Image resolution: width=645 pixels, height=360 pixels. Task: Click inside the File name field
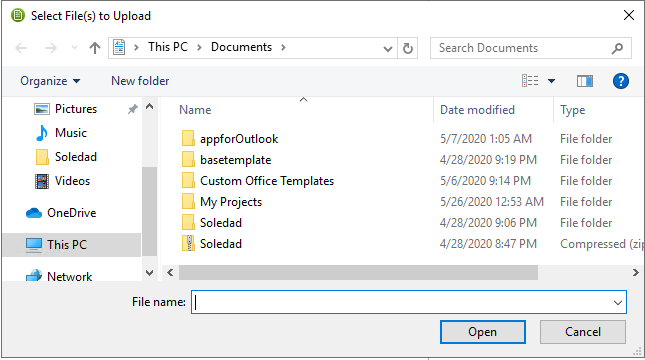coord(408,302)
